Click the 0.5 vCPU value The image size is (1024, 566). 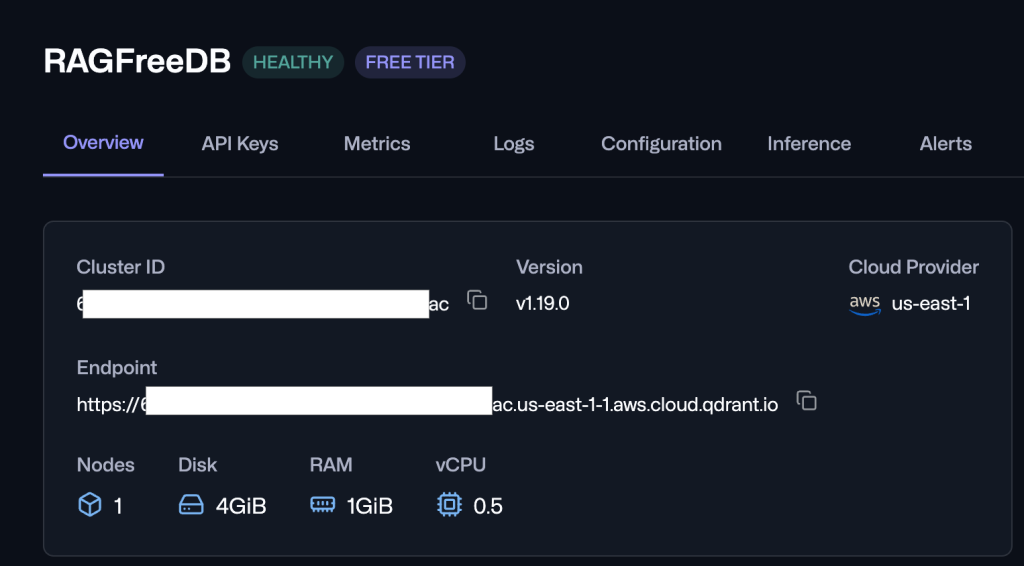point(488,506)
